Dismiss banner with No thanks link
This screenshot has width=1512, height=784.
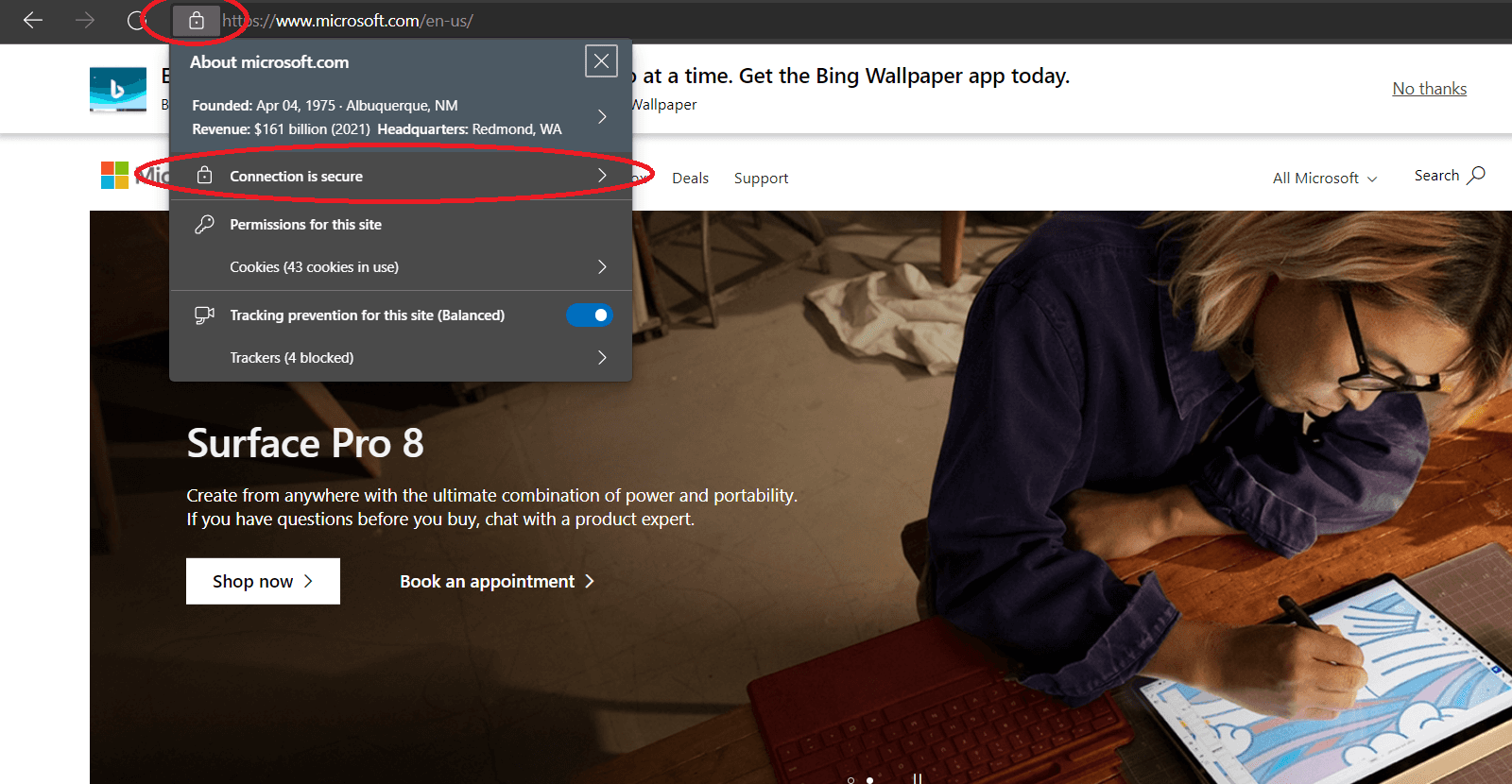coord(1429,89)
